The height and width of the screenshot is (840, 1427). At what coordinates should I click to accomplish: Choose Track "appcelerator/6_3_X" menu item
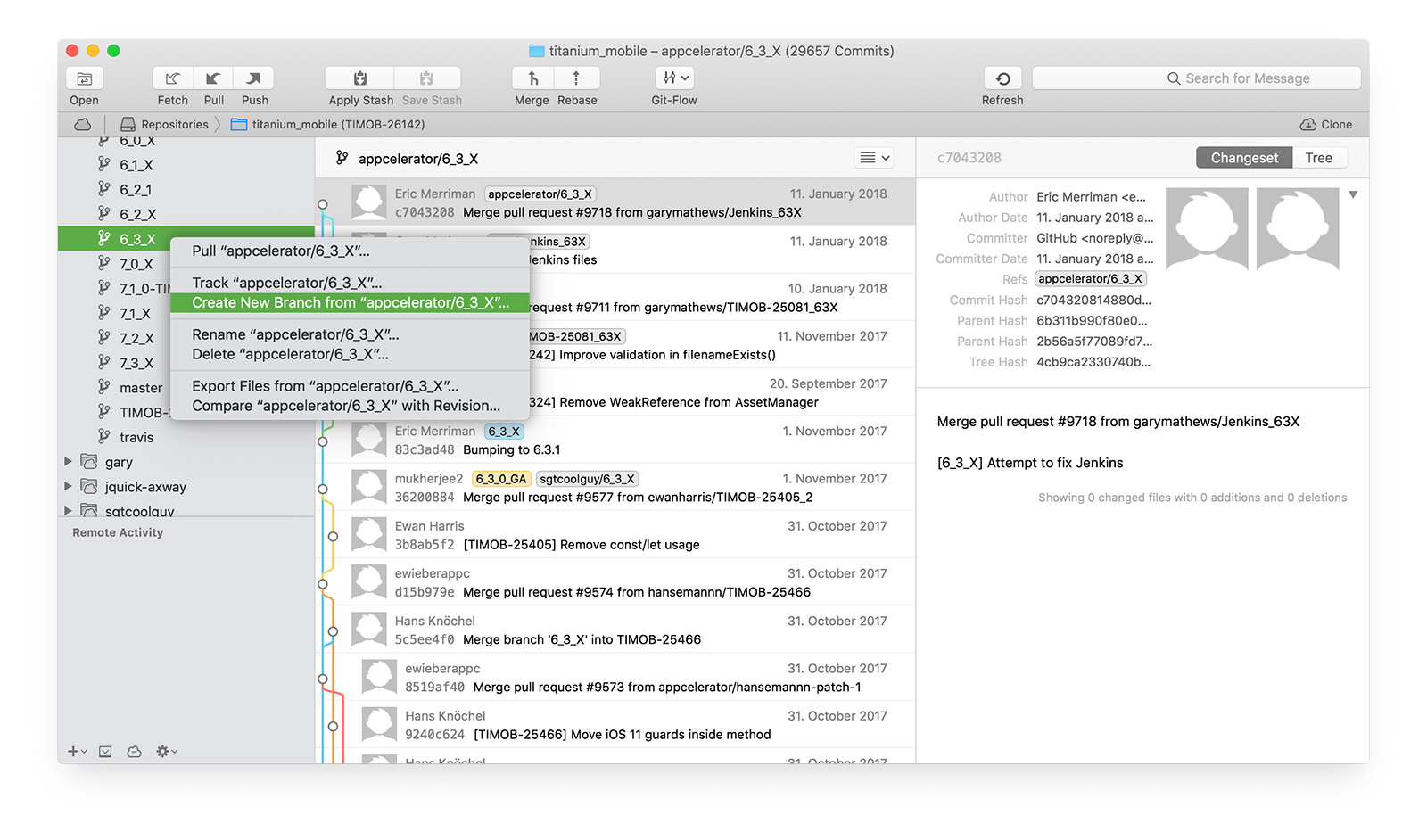[350, 284]
